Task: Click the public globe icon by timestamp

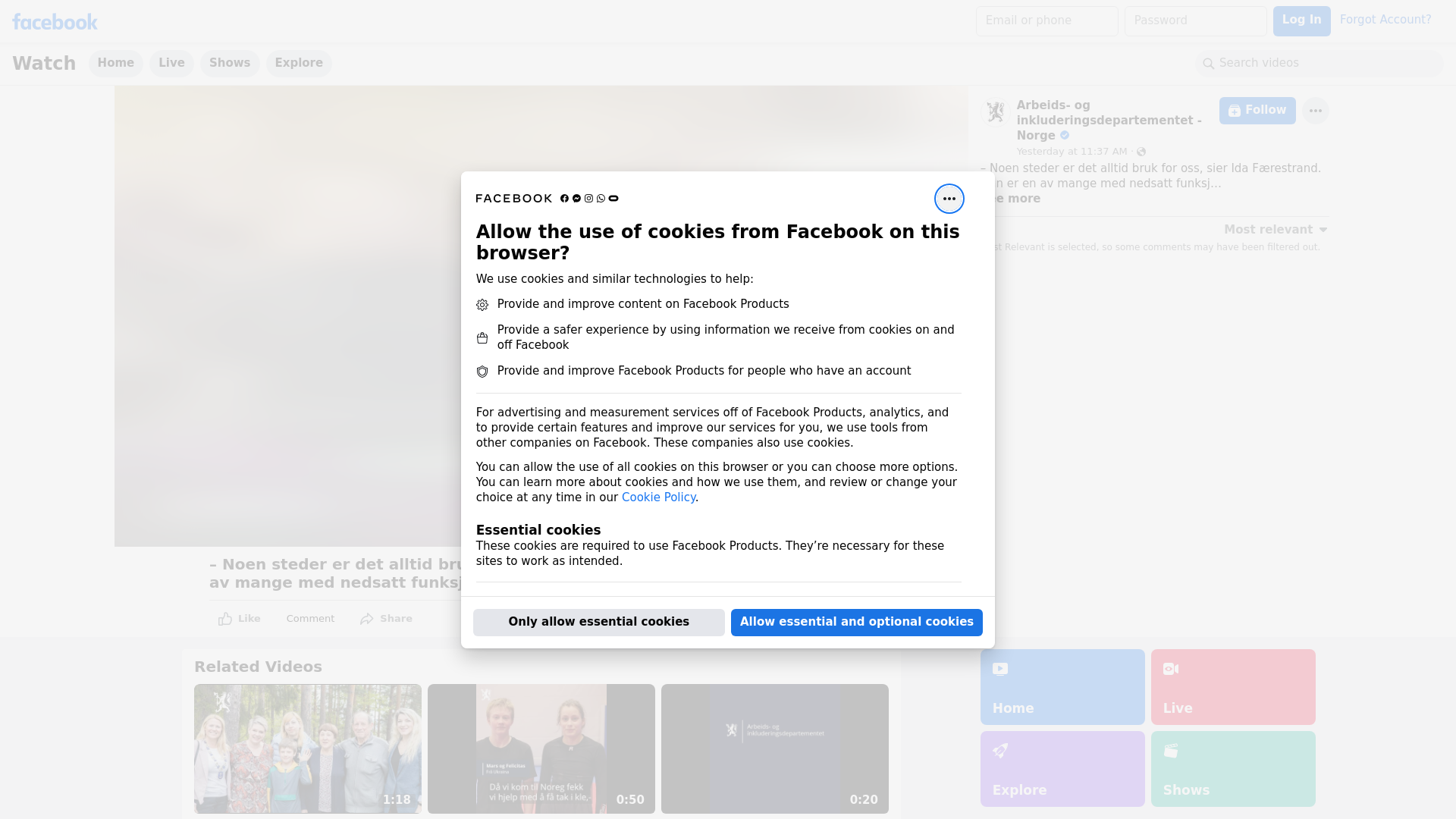Action: click(1141, 152)
